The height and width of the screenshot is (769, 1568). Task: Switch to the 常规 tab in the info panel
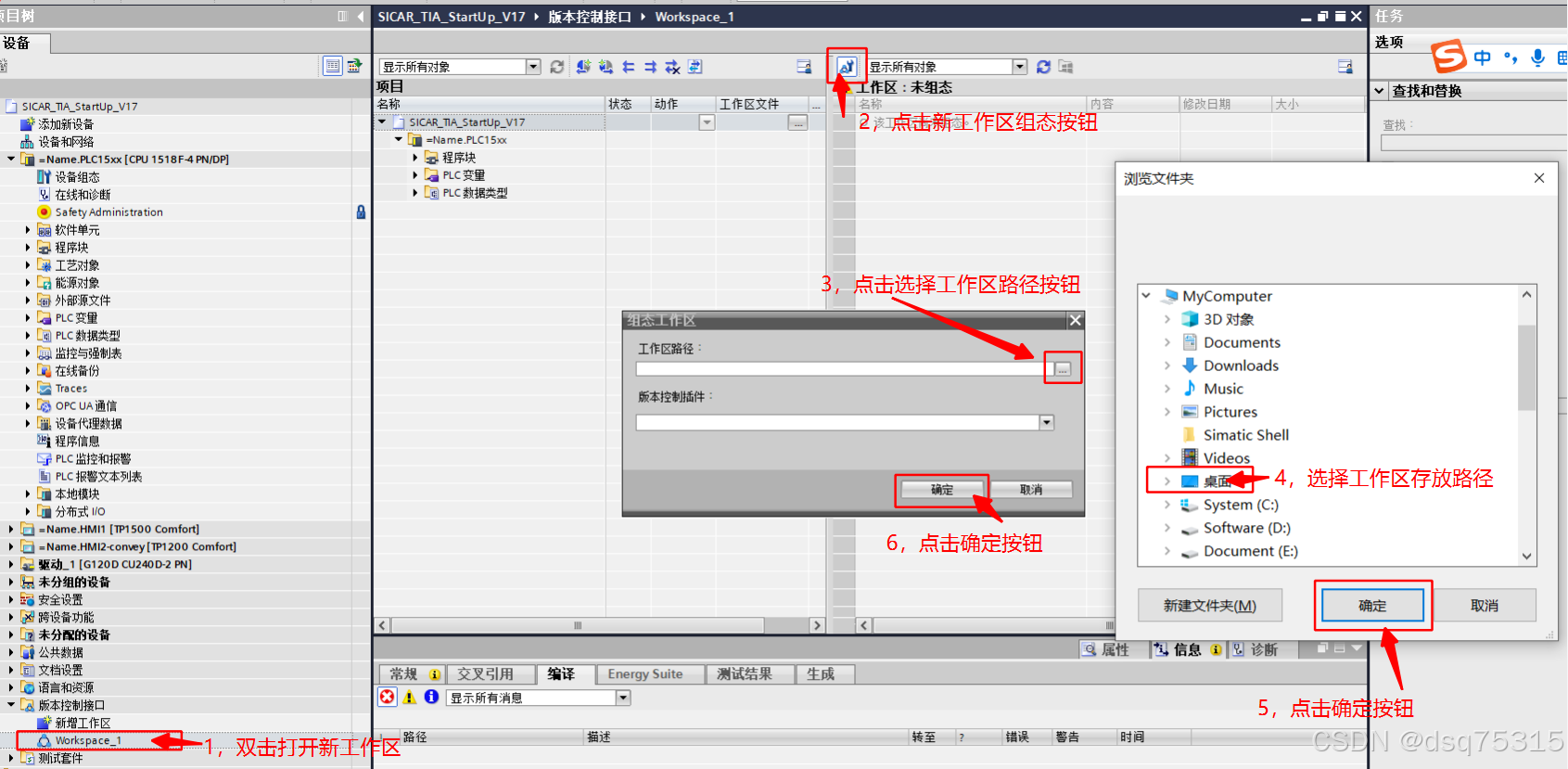coord(413,674)
